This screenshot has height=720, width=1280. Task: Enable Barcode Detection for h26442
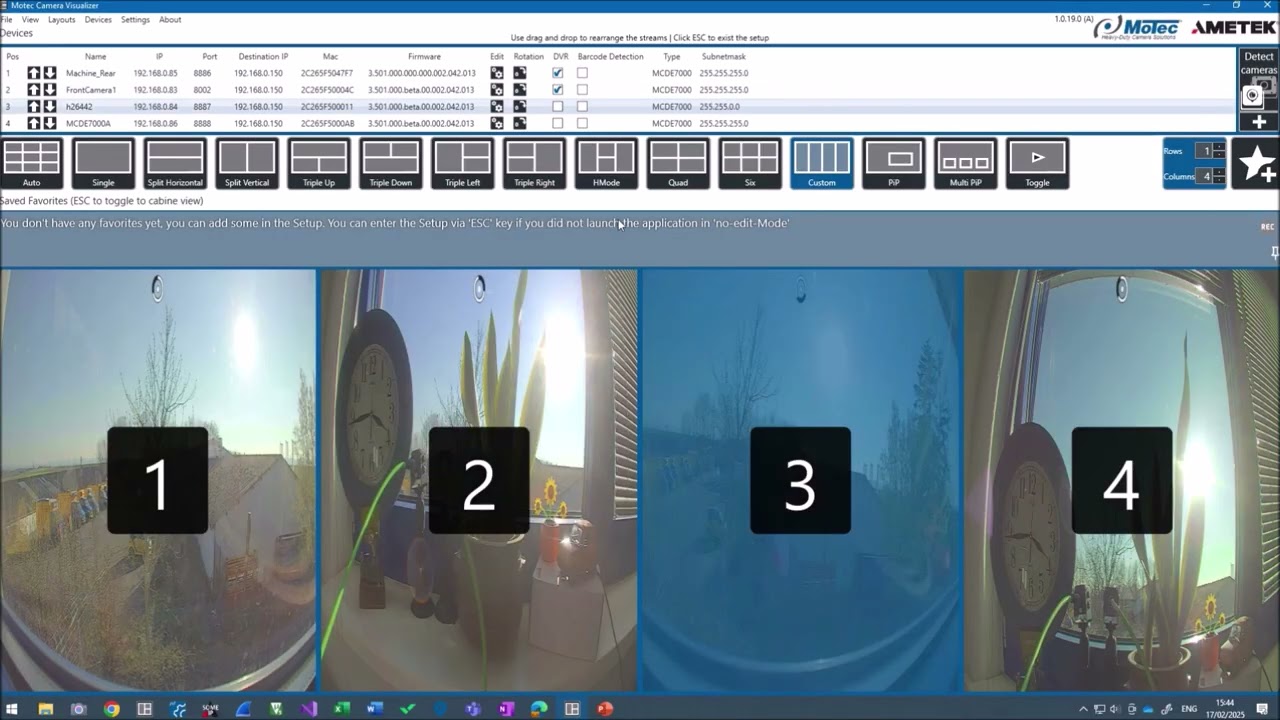[582, 107]
